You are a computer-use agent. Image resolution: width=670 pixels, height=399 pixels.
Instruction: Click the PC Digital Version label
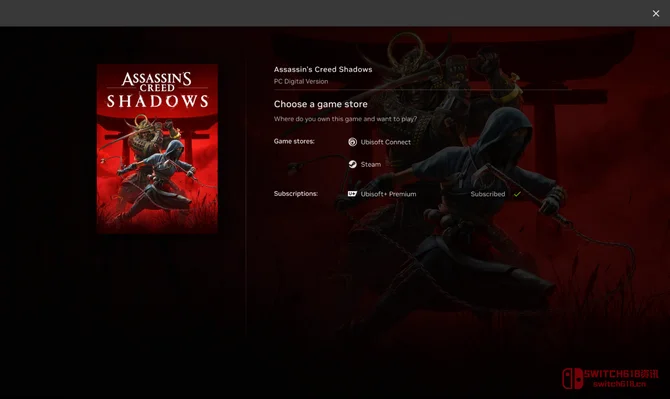coord(301,81)
